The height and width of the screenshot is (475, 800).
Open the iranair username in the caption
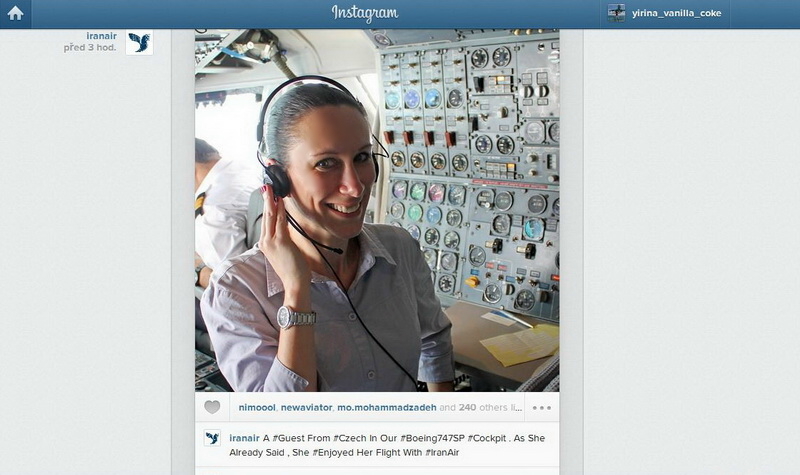pos(244,438)
